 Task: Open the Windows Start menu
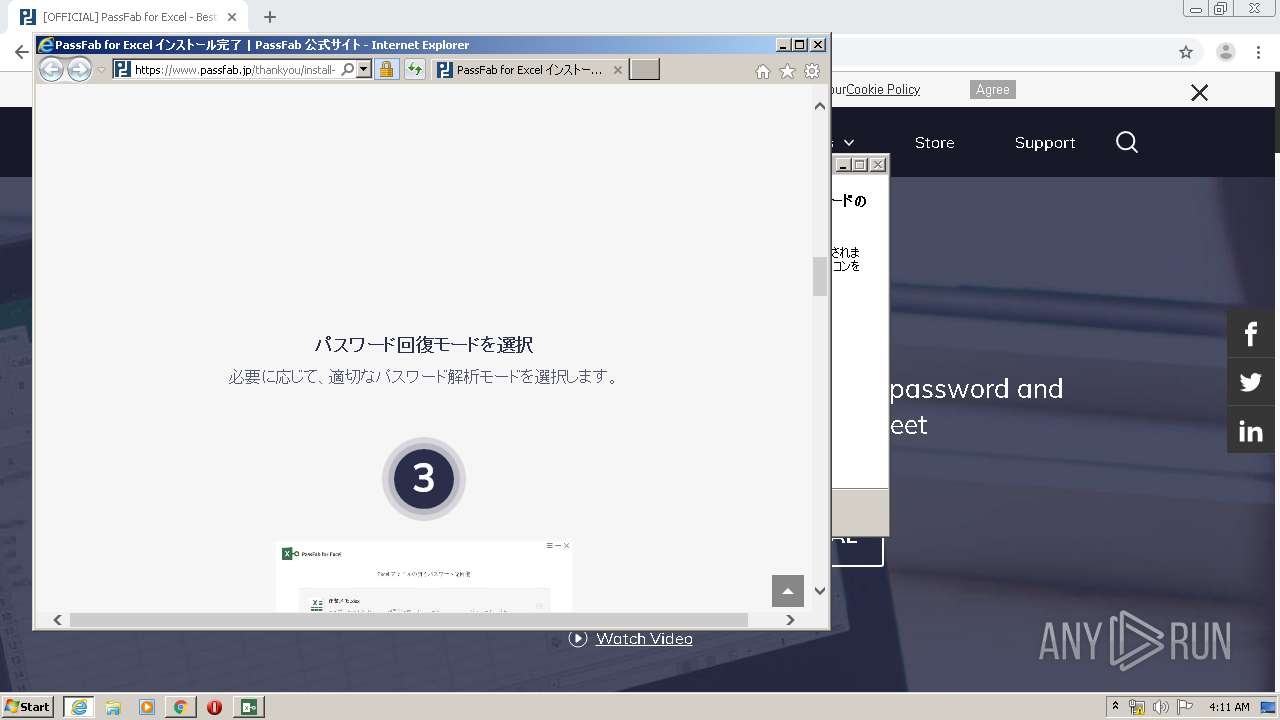pos(27,706)
